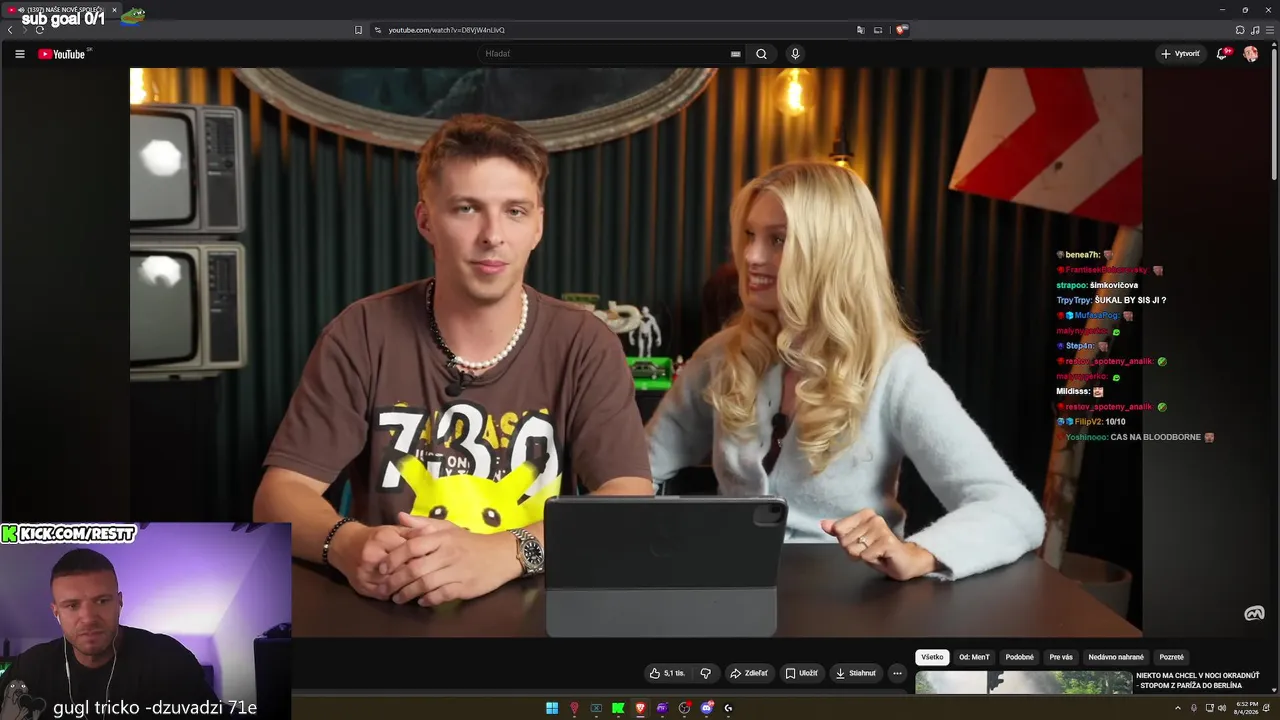1280x720 pixels.
Task: Open the YouTube guide hamburger menu
Action: pyautogui.click(x=19, y=54)
